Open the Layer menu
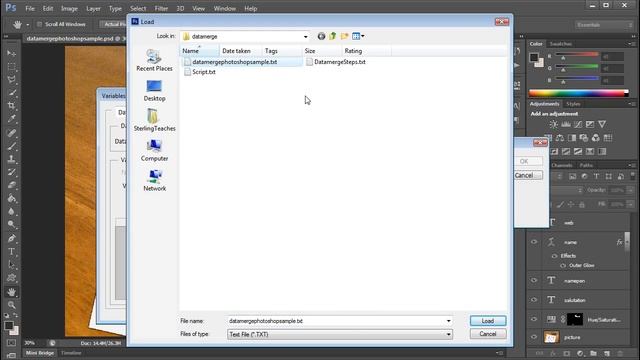 (x=93, y=8)
